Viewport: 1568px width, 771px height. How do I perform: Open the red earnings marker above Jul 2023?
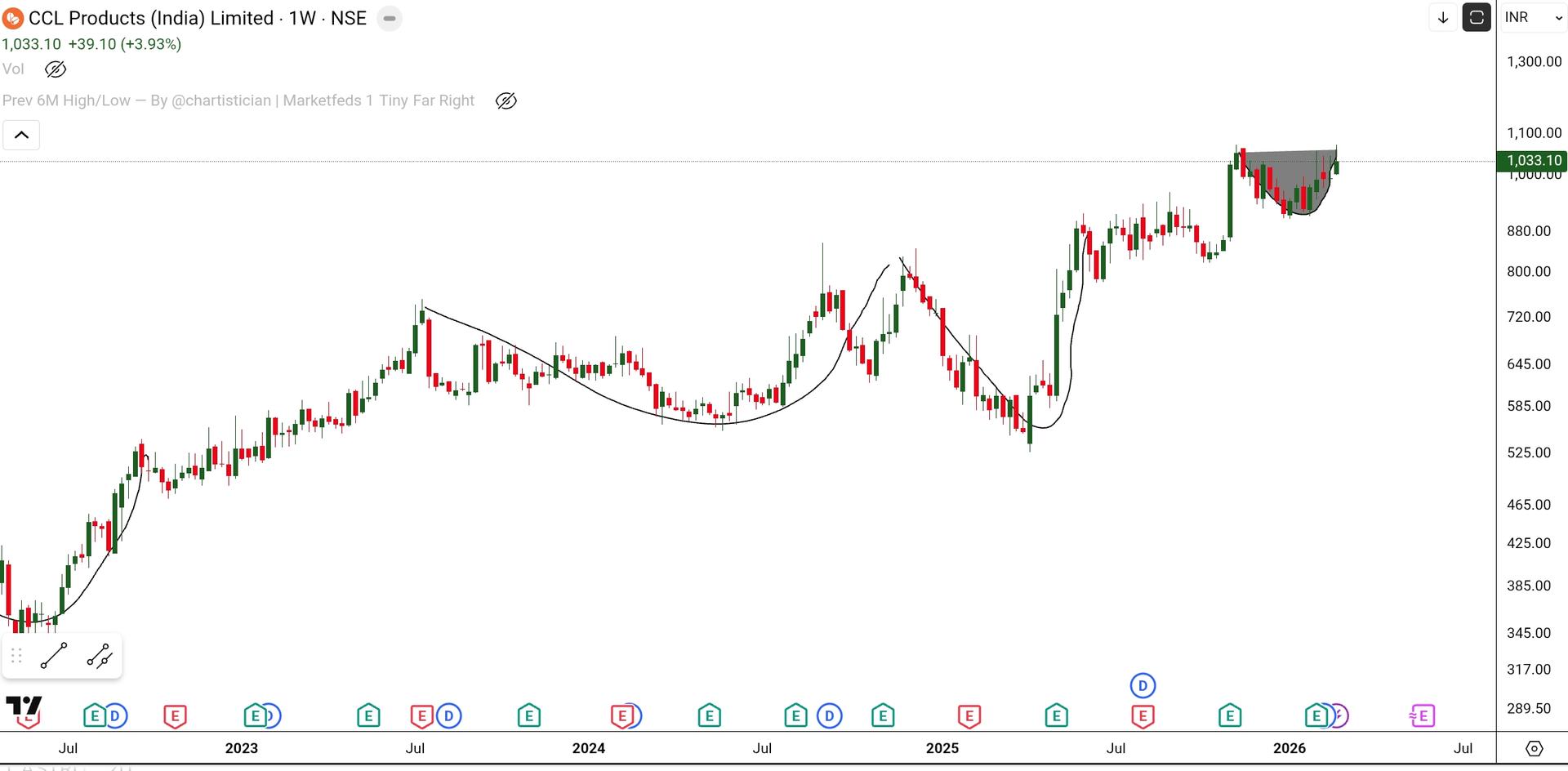[x=421, y=717]
